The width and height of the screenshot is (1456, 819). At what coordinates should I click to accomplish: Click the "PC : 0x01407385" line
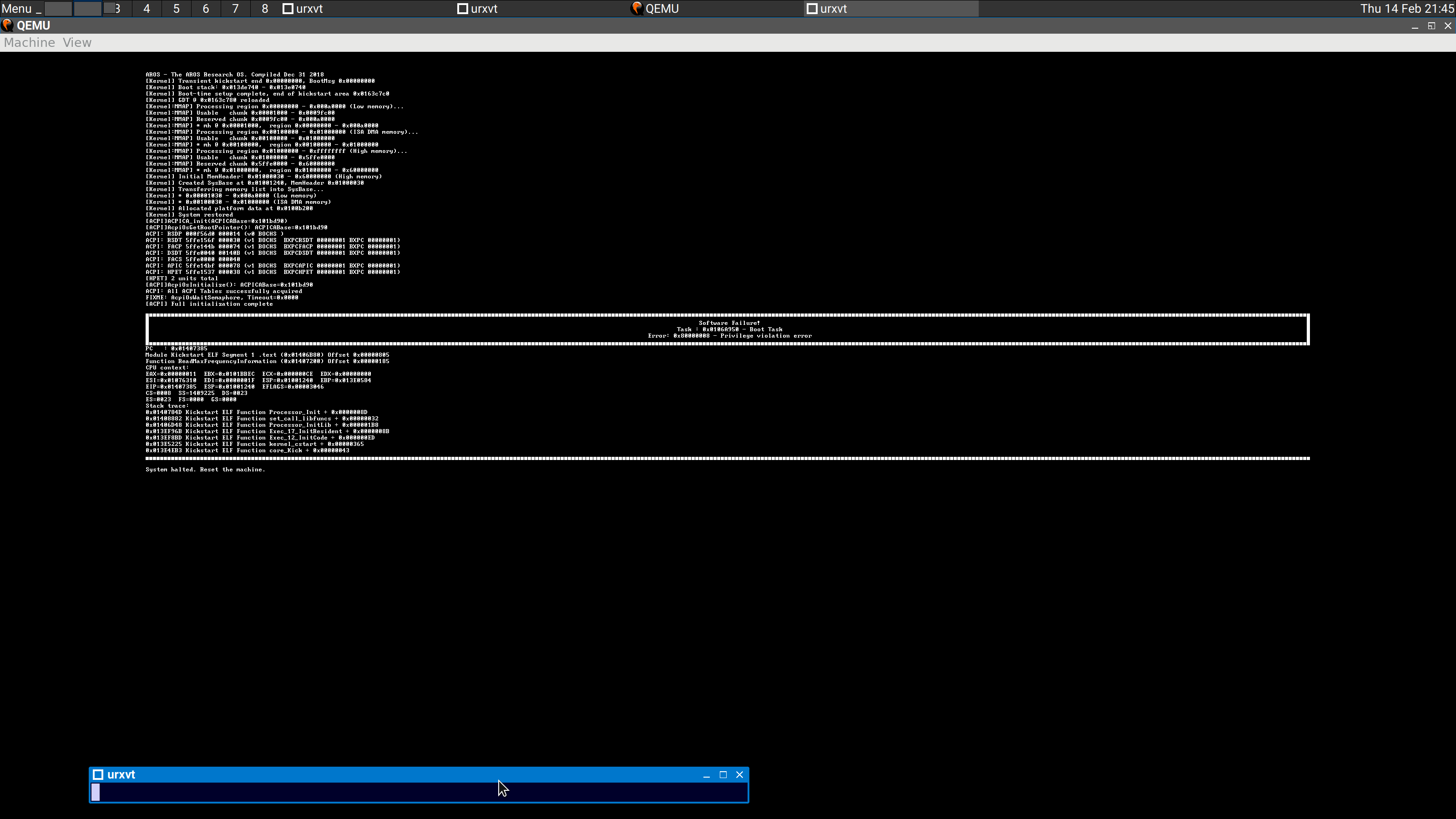(177, 349)
